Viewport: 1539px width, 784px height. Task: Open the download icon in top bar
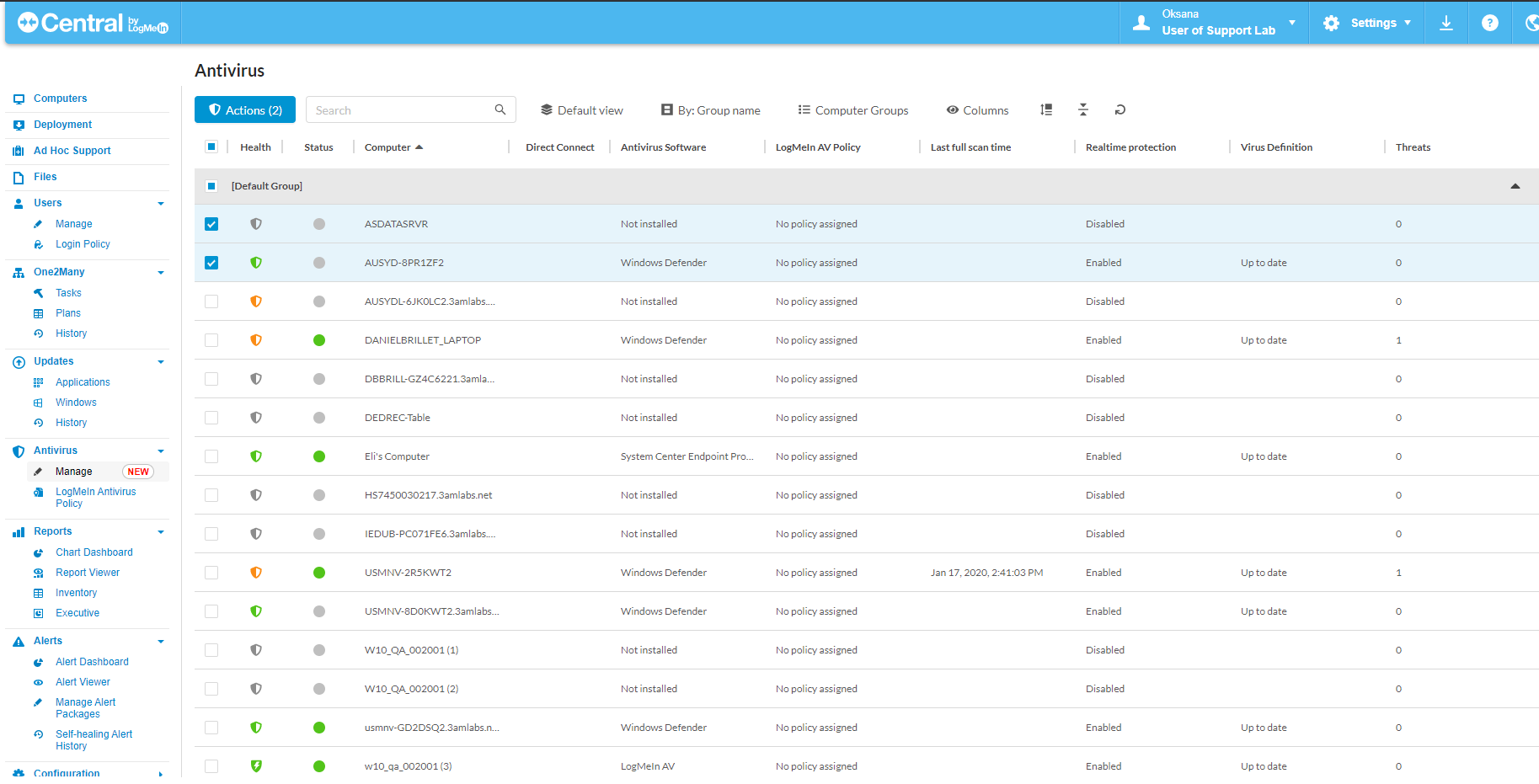coord(1445,23)
